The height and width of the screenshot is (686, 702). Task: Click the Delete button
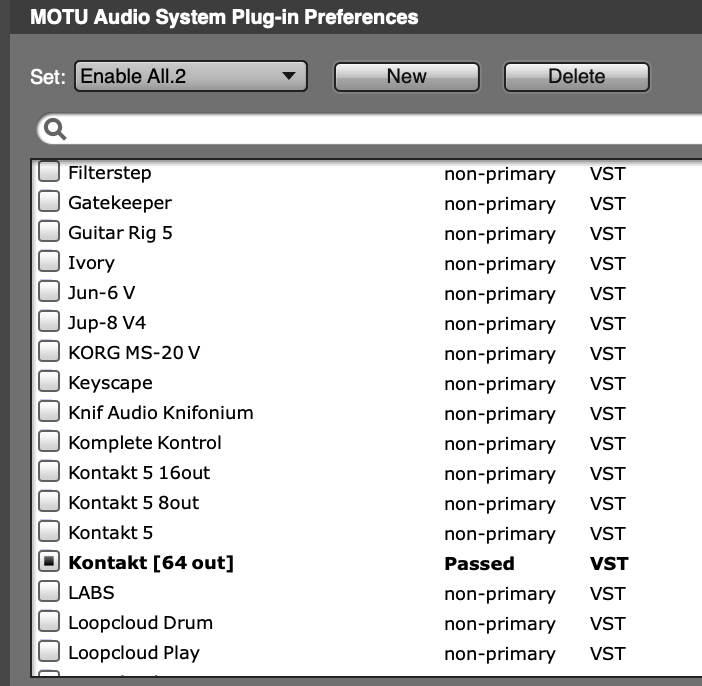click(577, 77)
